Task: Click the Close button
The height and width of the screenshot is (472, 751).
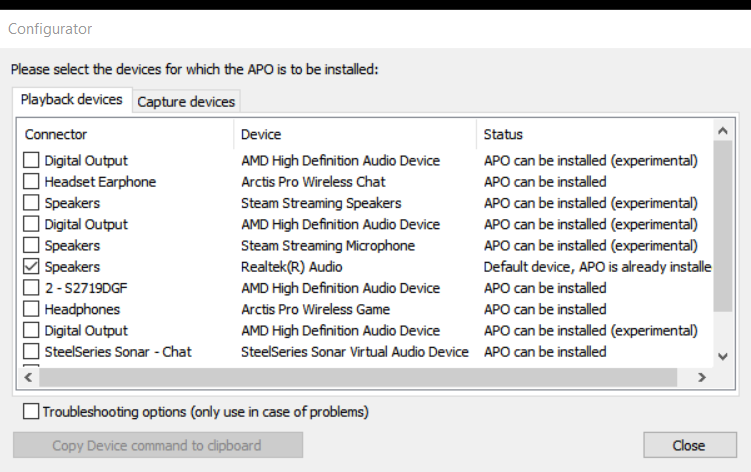Action: point(688,445)
